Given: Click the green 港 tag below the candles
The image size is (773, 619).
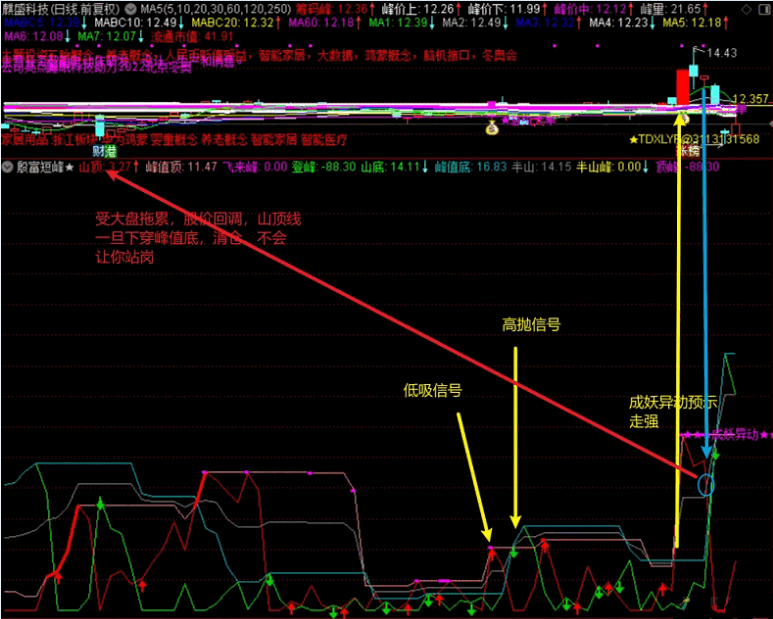Looking at the screenshot, I should (111, 150).
